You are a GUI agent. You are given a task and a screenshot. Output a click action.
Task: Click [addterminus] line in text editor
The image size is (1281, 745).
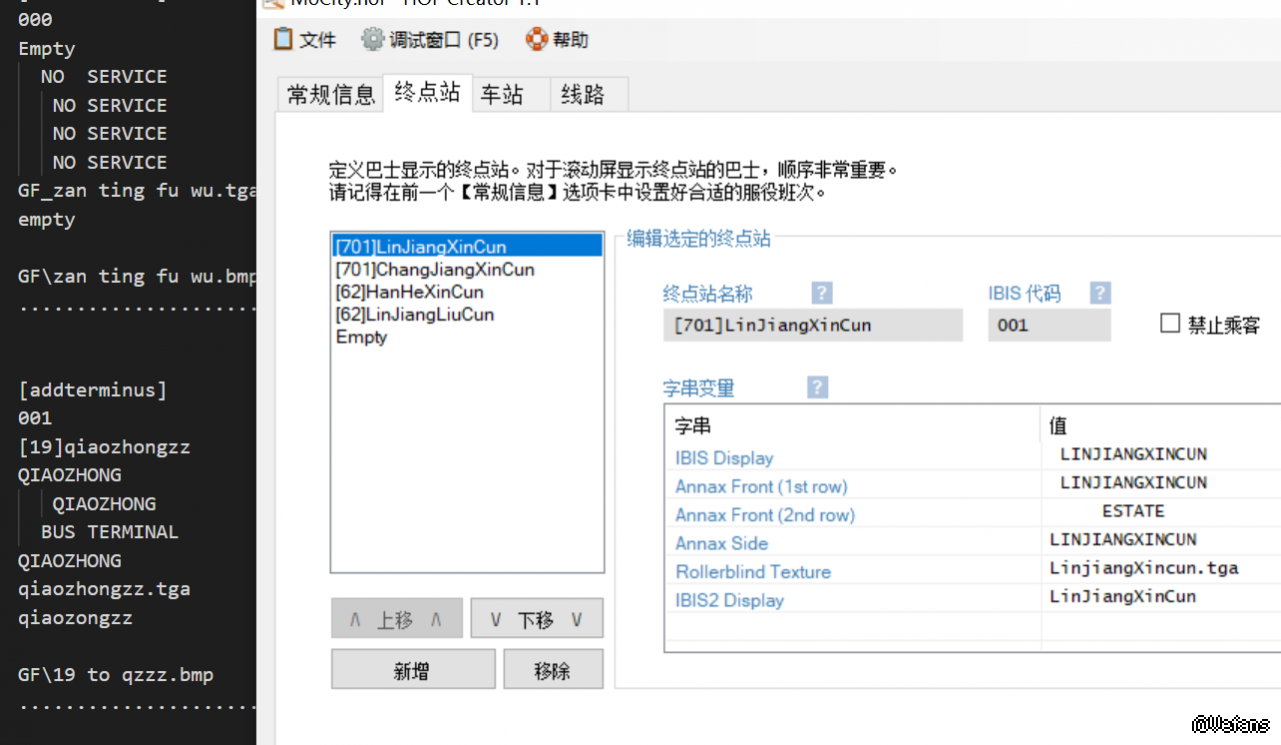tap(92, 390)
